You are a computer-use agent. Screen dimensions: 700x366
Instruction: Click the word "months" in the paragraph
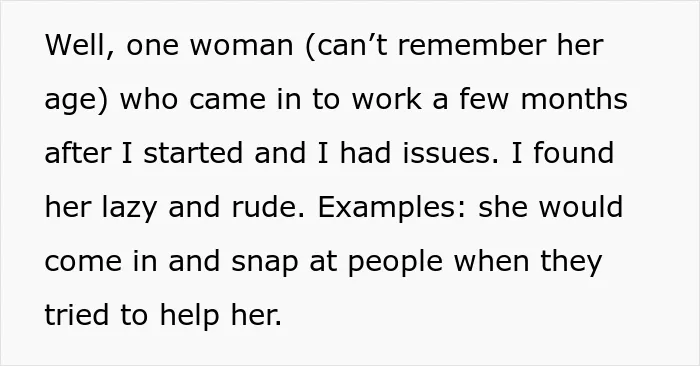(574, 99)
